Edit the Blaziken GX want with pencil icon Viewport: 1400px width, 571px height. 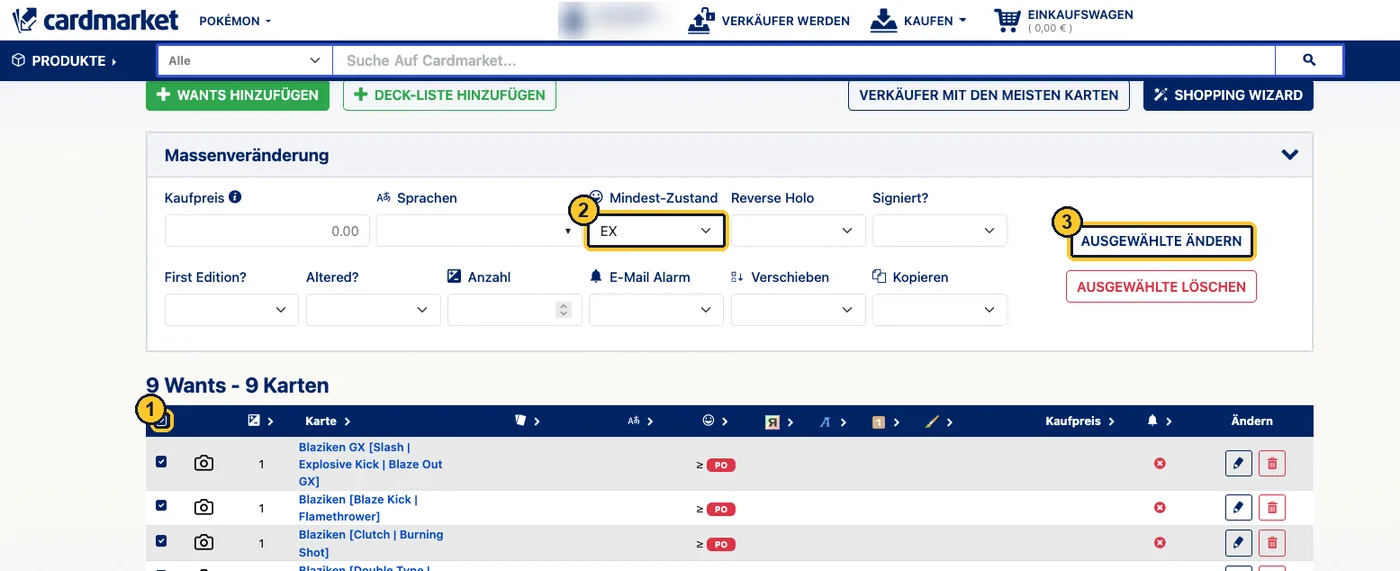(x=1238, y=464)
